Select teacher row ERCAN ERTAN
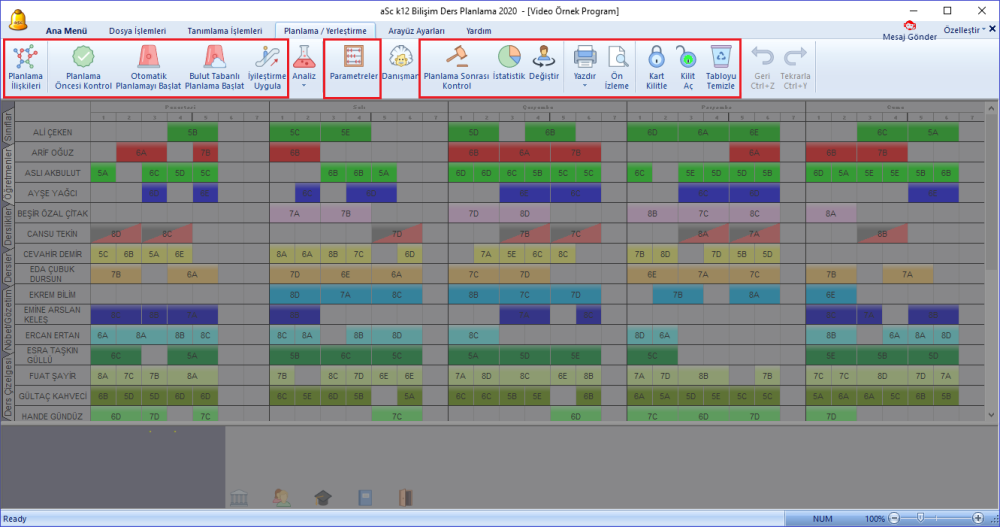The height and width of the screenshot is (527, 1000). pyautogui.click(x=52, y=335)
